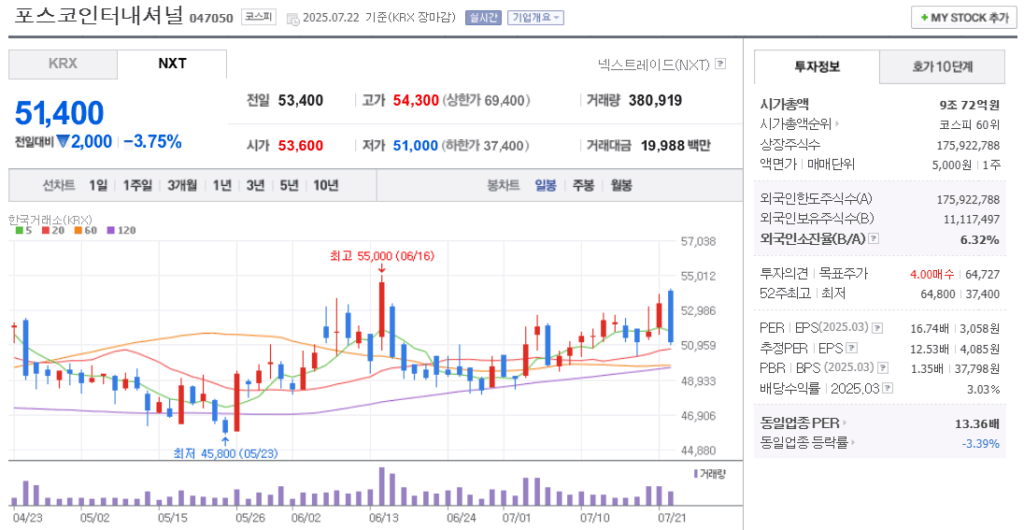The width and height of the screenshot is (1024, 530).
Task: Click the stock code 047050
Action: tap(211, 18)
